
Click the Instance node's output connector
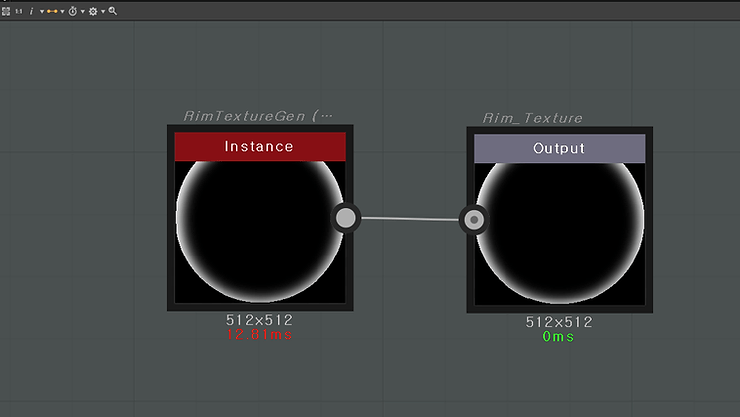pyautogui.click(x=345, y=217)
